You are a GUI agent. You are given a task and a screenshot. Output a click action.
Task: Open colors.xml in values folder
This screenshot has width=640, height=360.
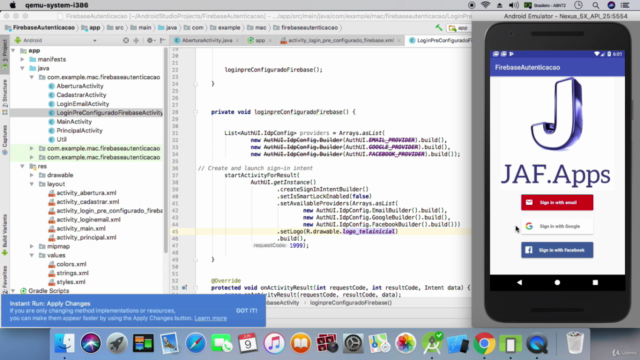71,264
